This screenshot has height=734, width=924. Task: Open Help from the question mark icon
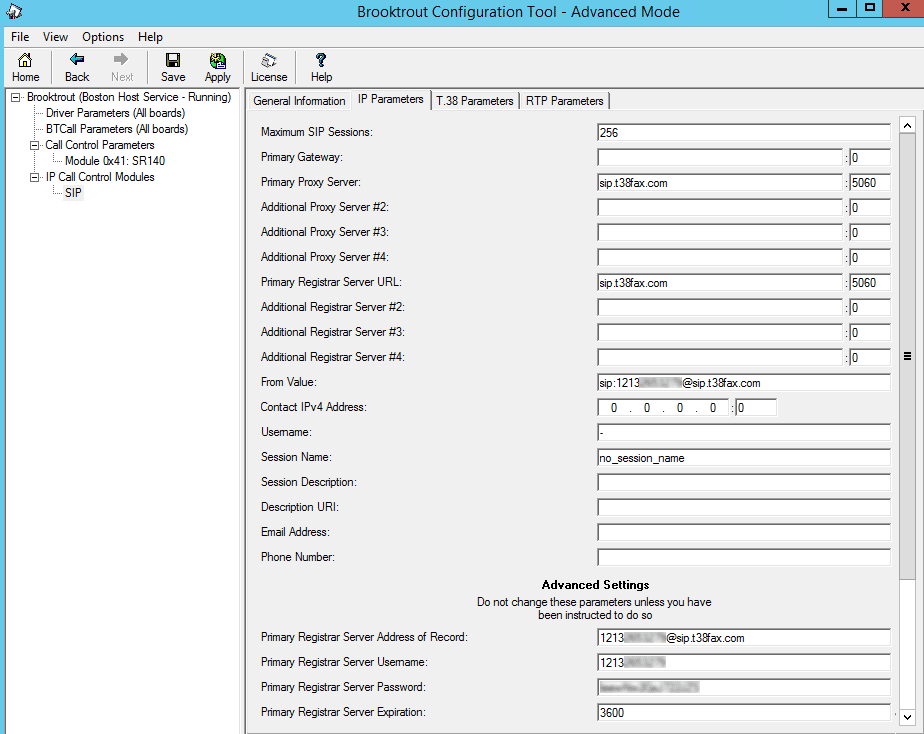click(x=321, y=67)
